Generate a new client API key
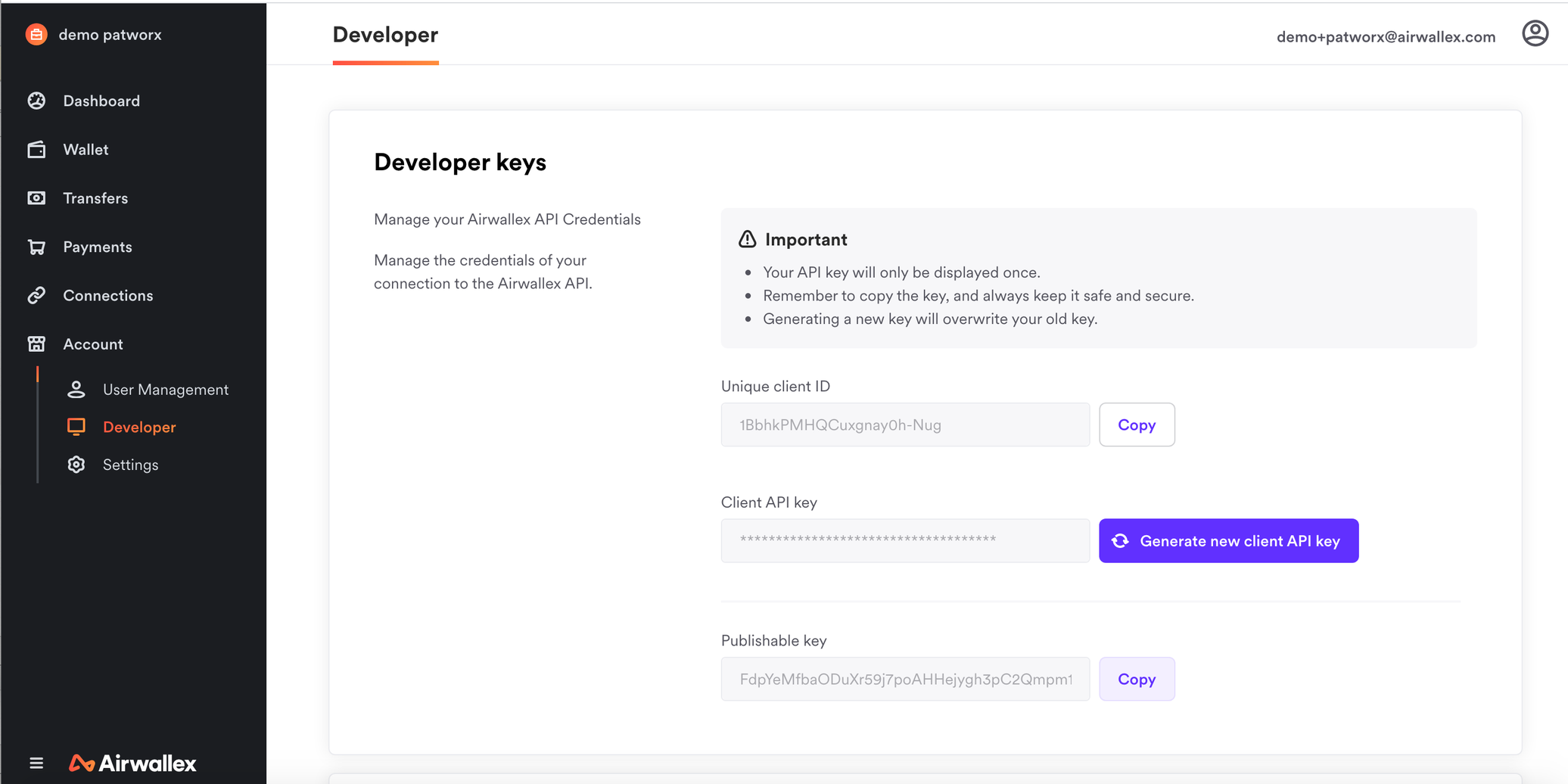 click(1227, 540)
